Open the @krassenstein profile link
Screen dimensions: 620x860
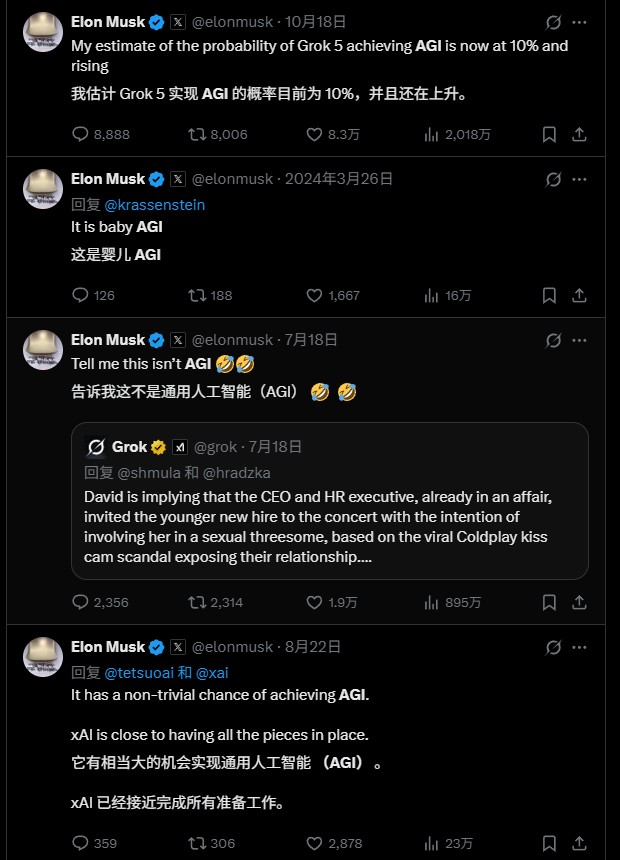click(155, 204)
